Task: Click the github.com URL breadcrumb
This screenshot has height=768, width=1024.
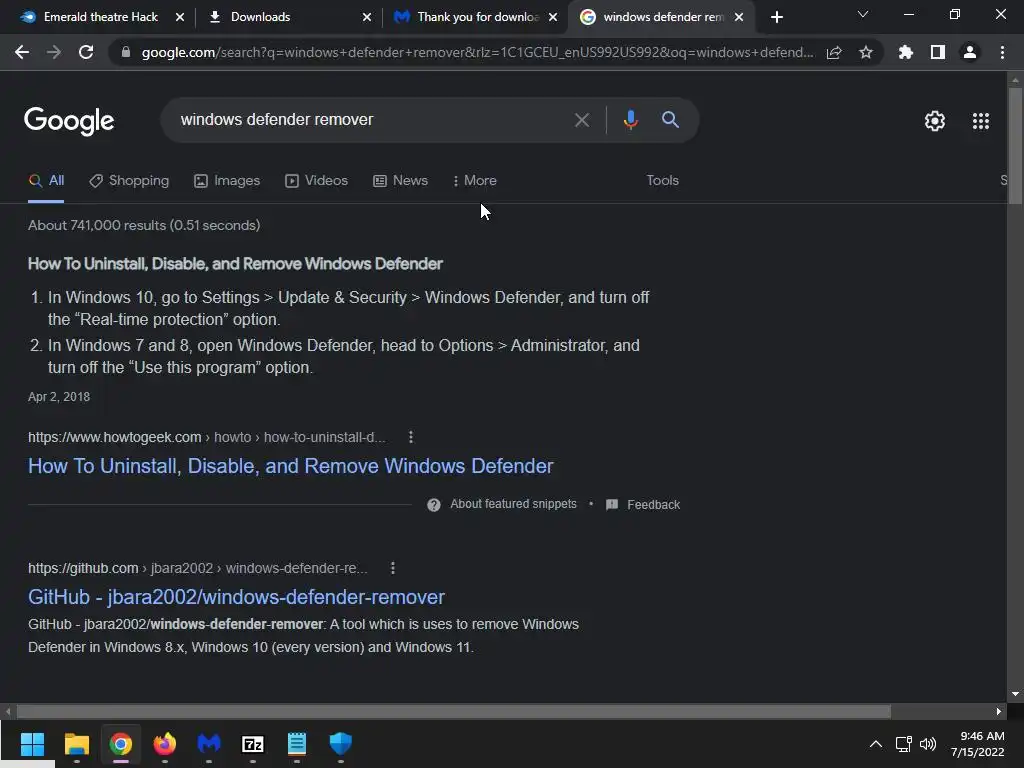Action: [x=197, y=568]
